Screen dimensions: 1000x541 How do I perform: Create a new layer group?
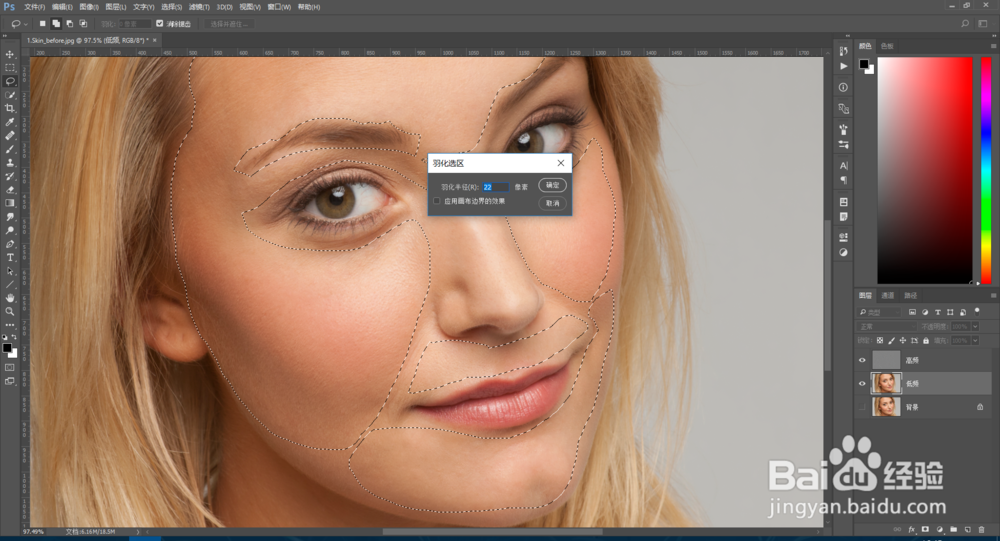click(x=953, y=530)
